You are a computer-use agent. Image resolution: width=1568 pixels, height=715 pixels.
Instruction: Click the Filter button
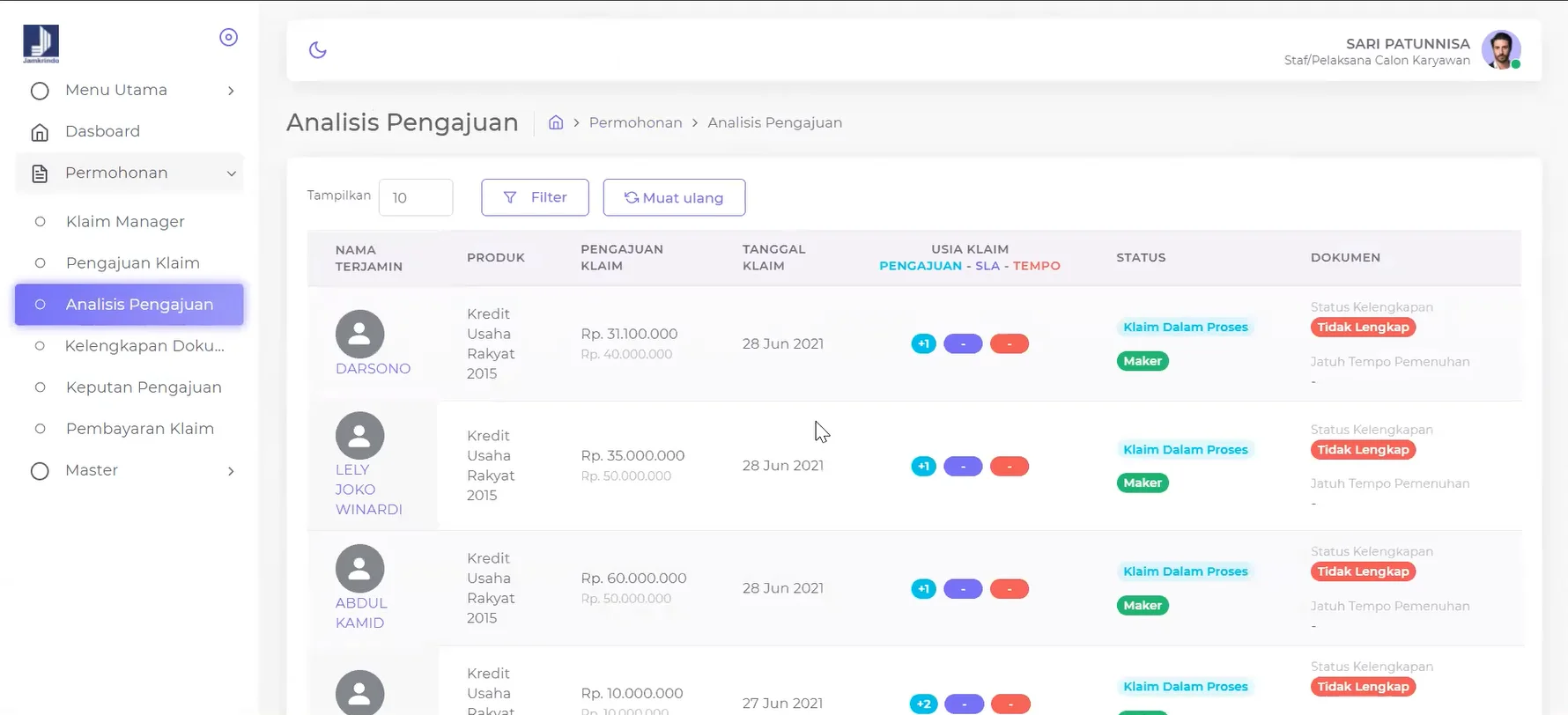click(535, 197)
